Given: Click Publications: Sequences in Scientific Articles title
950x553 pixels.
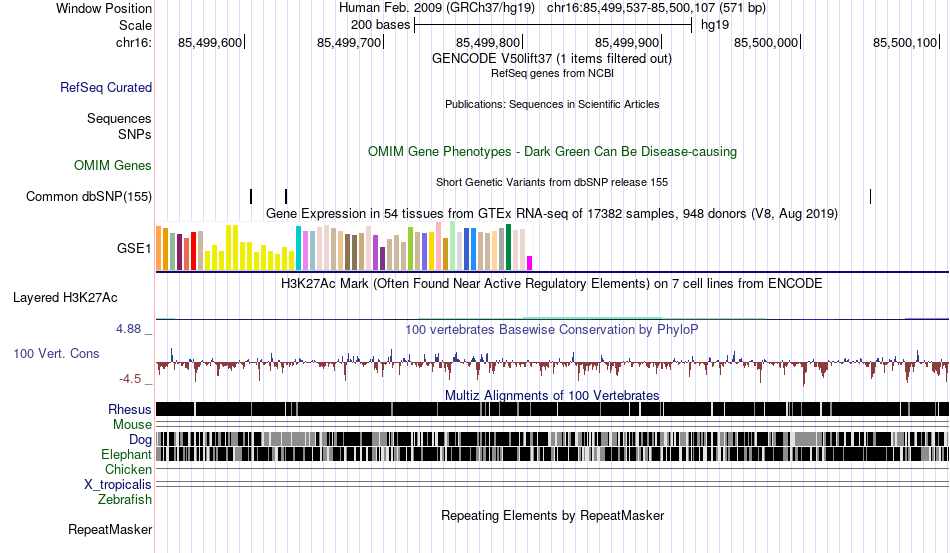Looking at the screenshot, I should (552, 104).
